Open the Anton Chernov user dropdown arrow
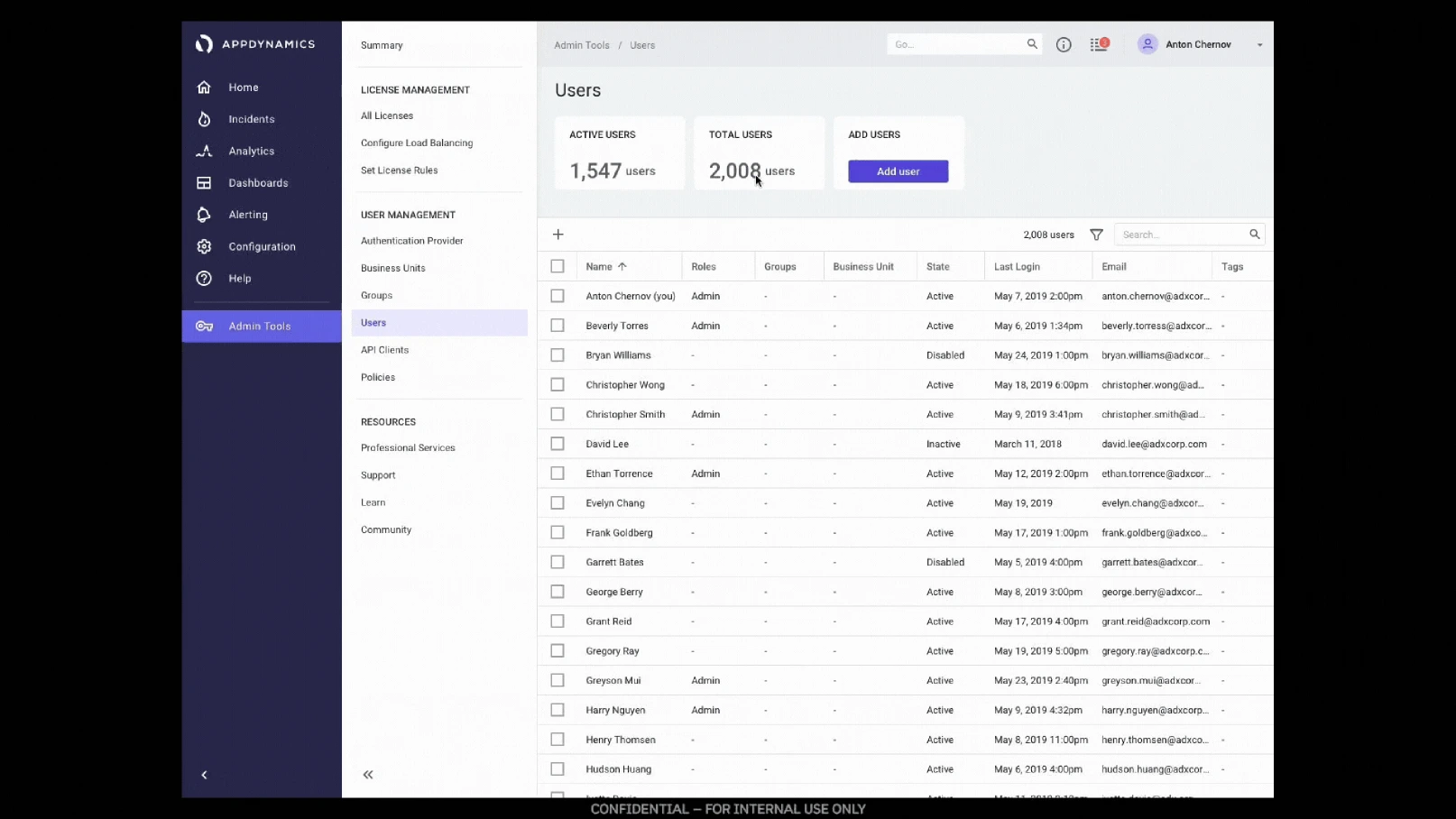The width and height of the screenshot is (1456, 819). [x=1259, y=45]
